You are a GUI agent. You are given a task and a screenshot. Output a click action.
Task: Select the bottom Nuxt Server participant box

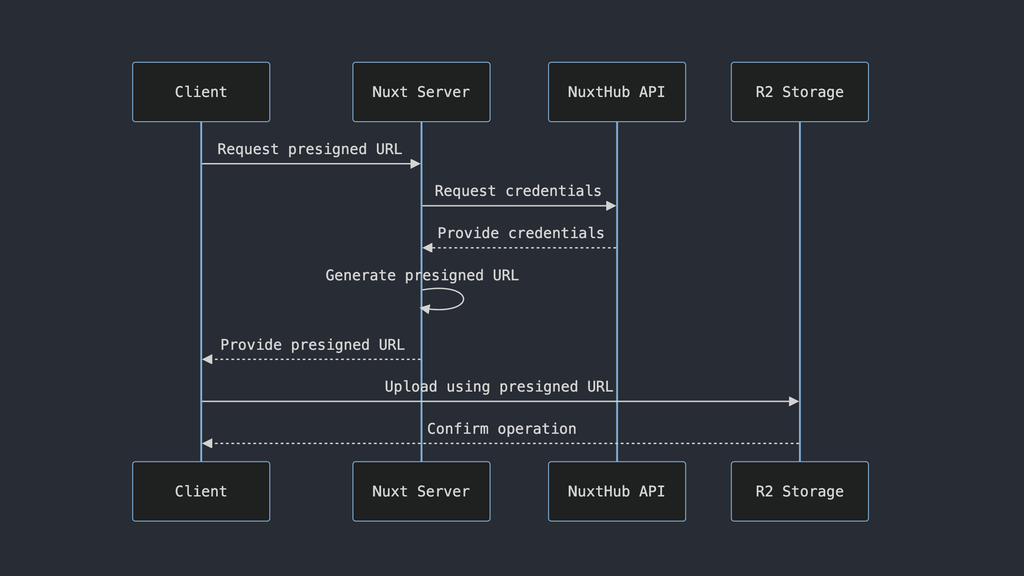pyautogui.click(x=420, y=491)
